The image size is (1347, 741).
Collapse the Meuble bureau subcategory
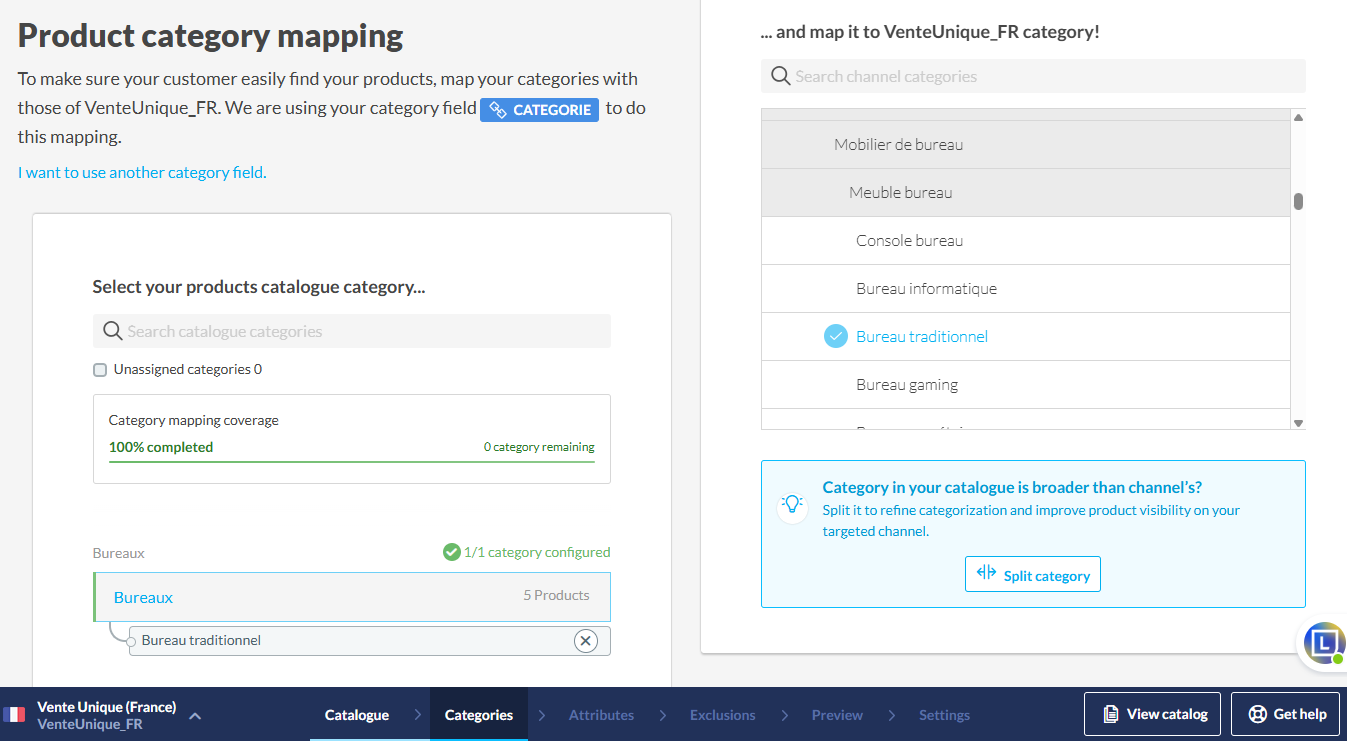point(900,193)
